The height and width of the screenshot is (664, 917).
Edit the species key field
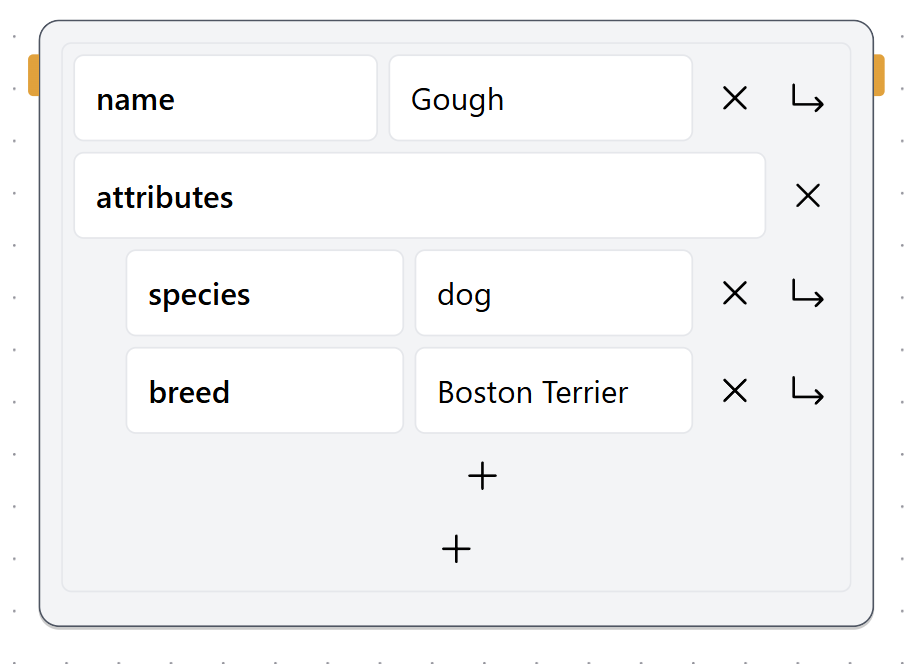[264, 293]
